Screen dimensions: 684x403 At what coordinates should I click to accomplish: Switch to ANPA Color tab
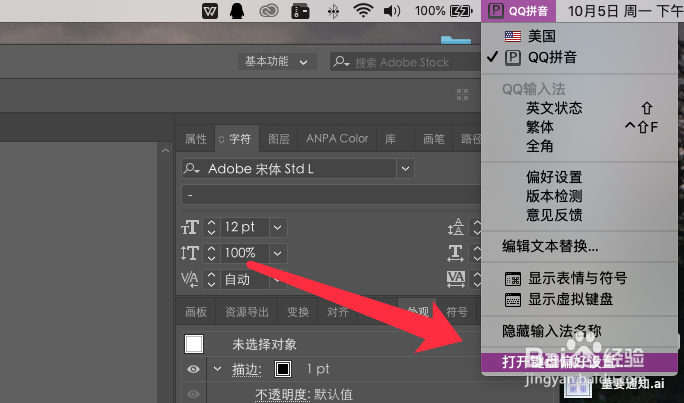pyautogui.click(x=337, y=139)
